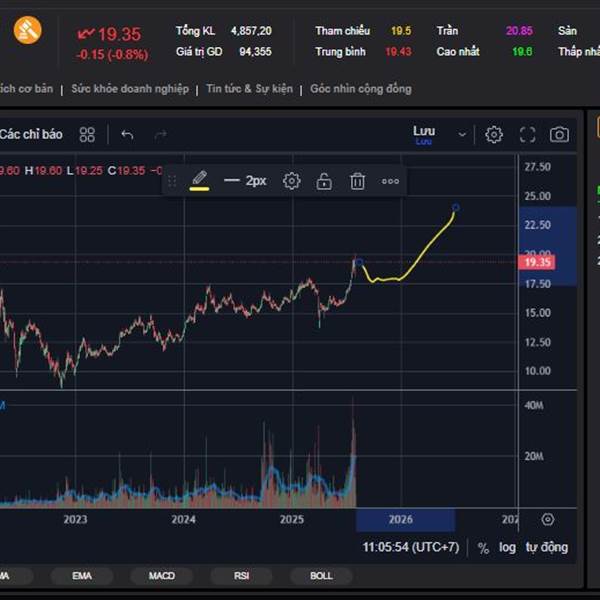Add the RSI indicator
This screenshot has width=600, height=600.
click(241, 576)
